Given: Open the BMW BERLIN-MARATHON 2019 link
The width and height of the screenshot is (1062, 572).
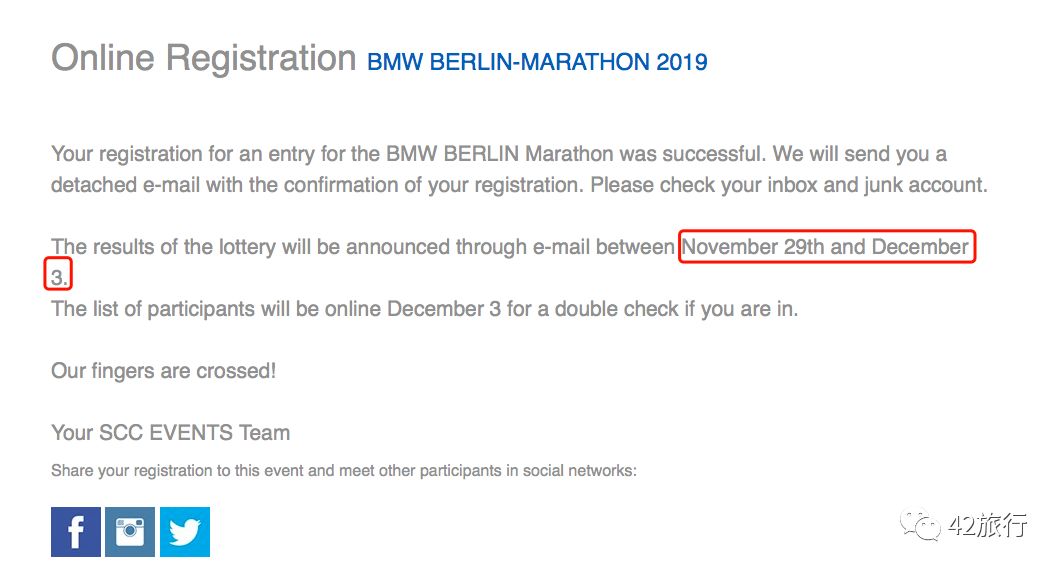Looking at the screenshot, I should [537, 62].
